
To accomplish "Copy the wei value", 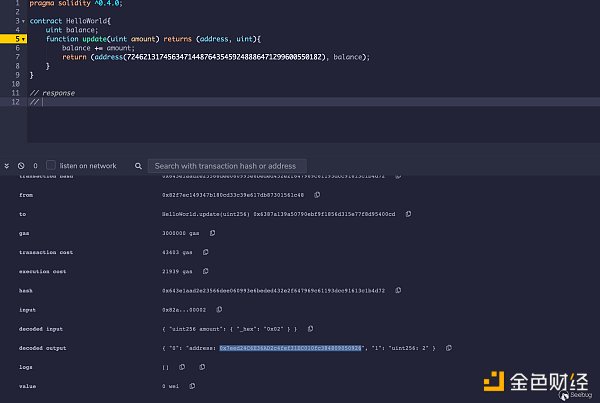I will [x=193, y=385].
